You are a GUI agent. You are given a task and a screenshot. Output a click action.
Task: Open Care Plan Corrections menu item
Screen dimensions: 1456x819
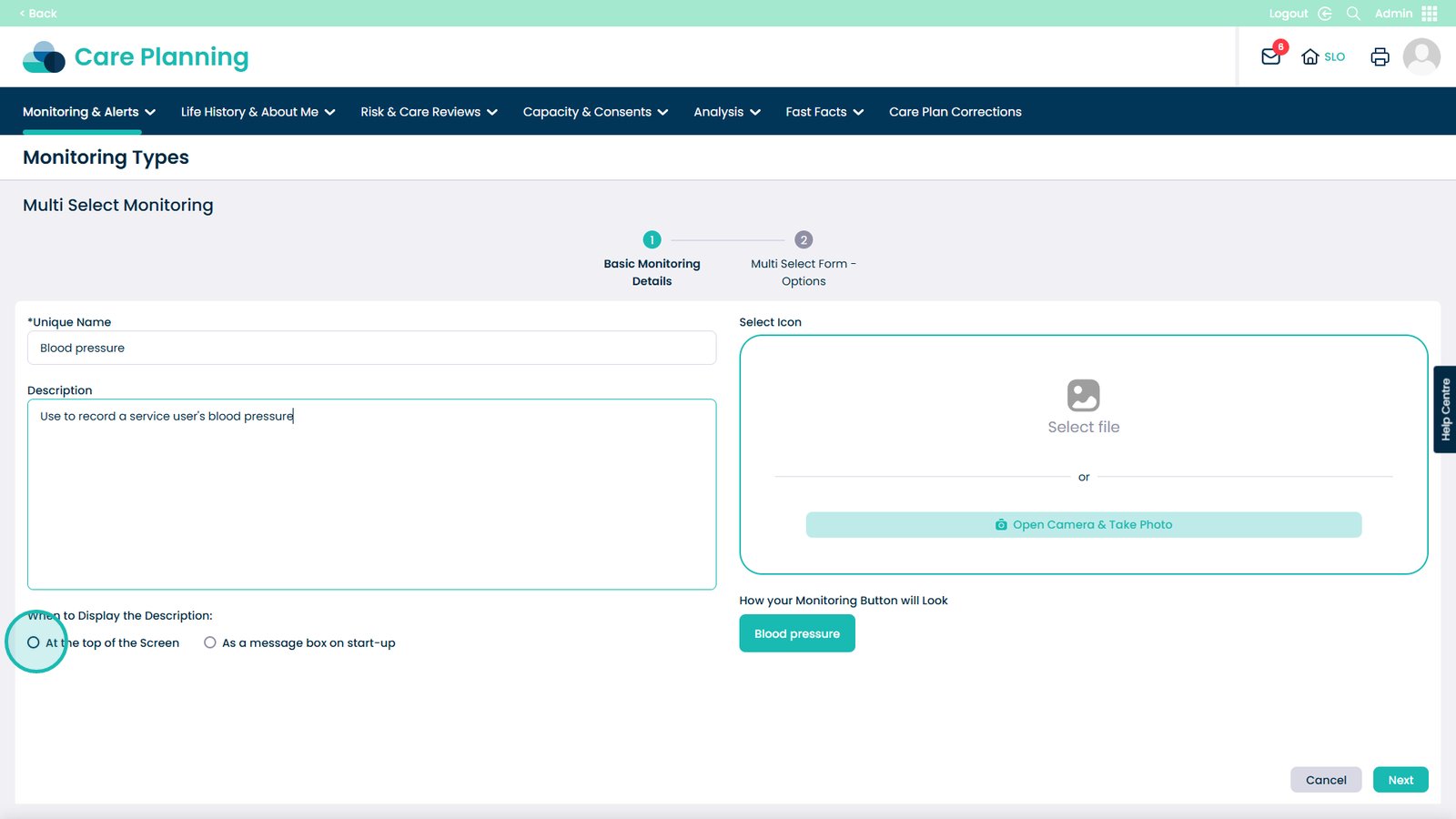955,112
